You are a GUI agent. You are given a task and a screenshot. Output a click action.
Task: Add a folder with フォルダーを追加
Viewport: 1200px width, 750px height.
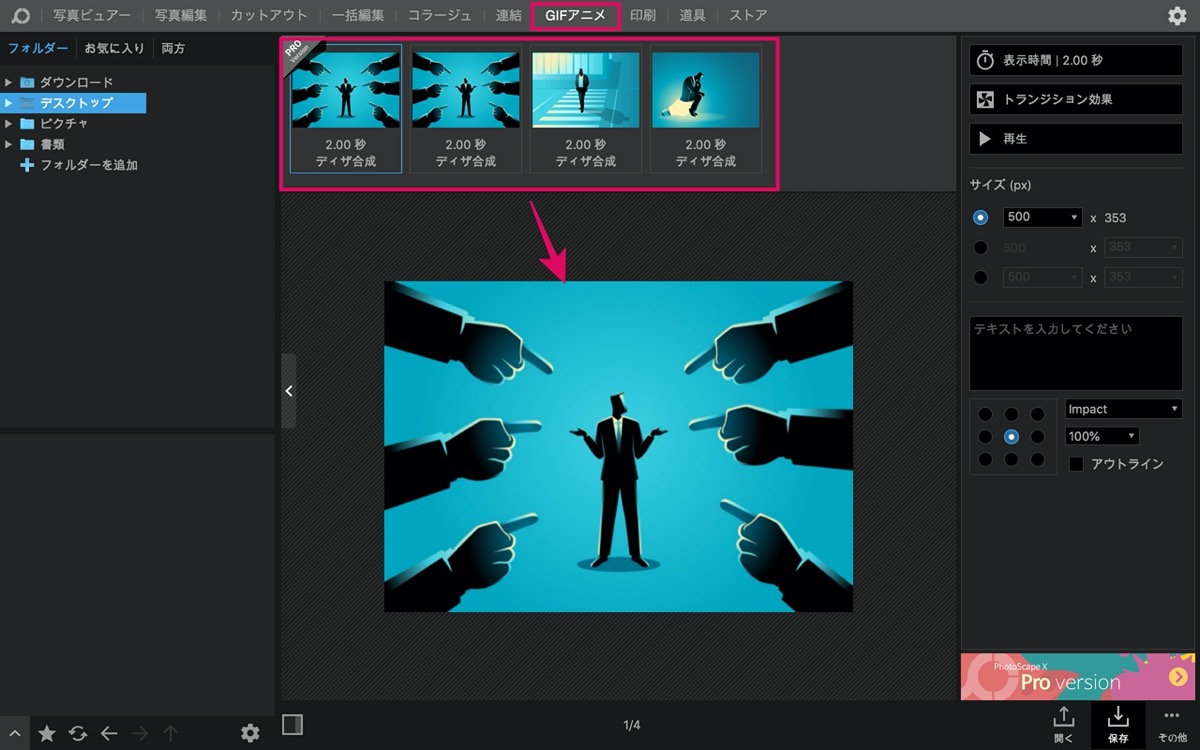pyautogui.click(x=79, y=165)
